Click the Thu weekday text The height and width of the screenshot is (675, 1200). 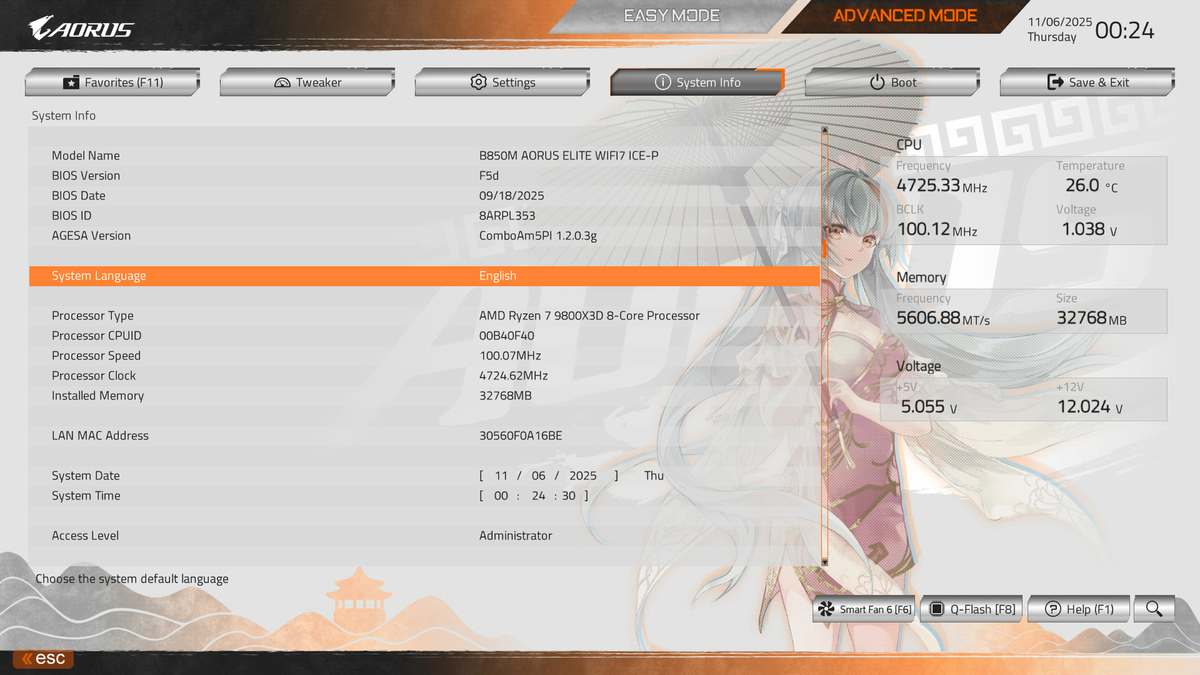[654, 476]
